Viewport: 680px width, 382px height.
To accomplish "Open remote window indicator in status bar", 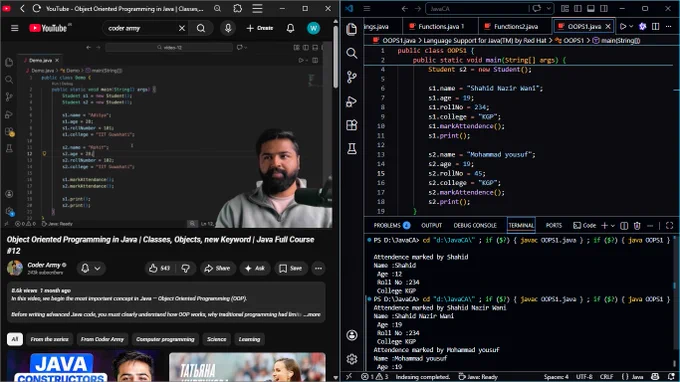I will click(349, 376).
